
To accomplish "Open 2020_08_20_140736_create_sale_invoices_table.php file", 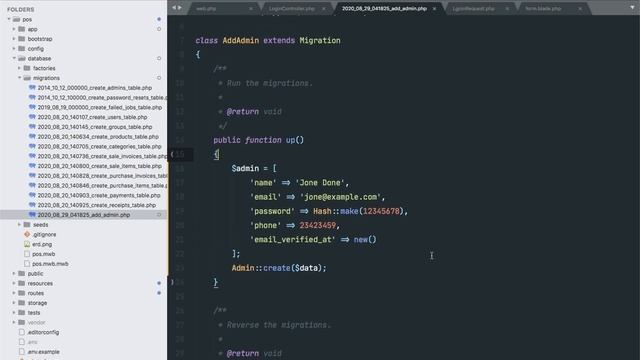I will 102,156.
